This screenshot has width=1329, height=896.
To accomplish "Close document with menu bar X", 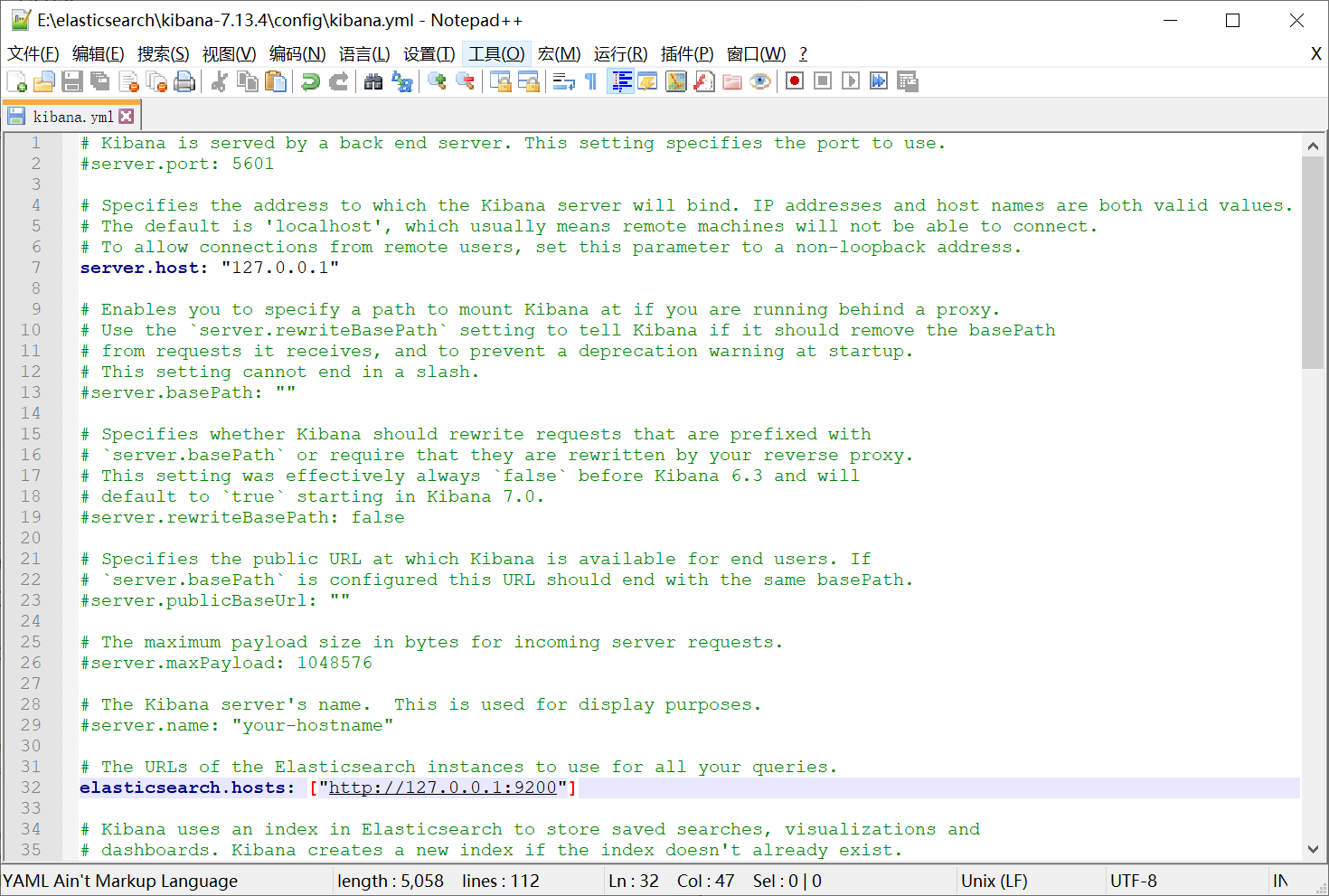I will pyautogui.click(x=1316, y=54).
